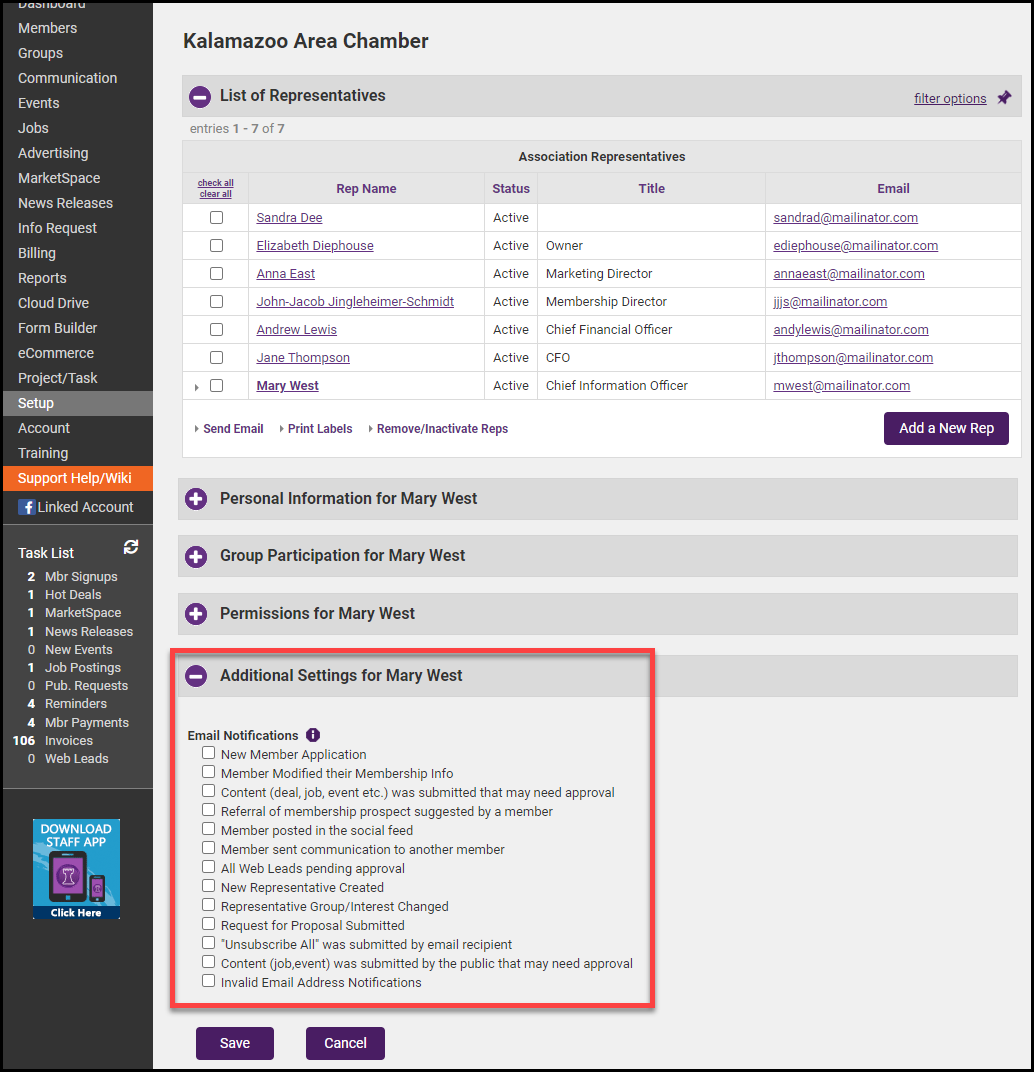Expand Group Participation for Mary West

[x=196, y=556]
